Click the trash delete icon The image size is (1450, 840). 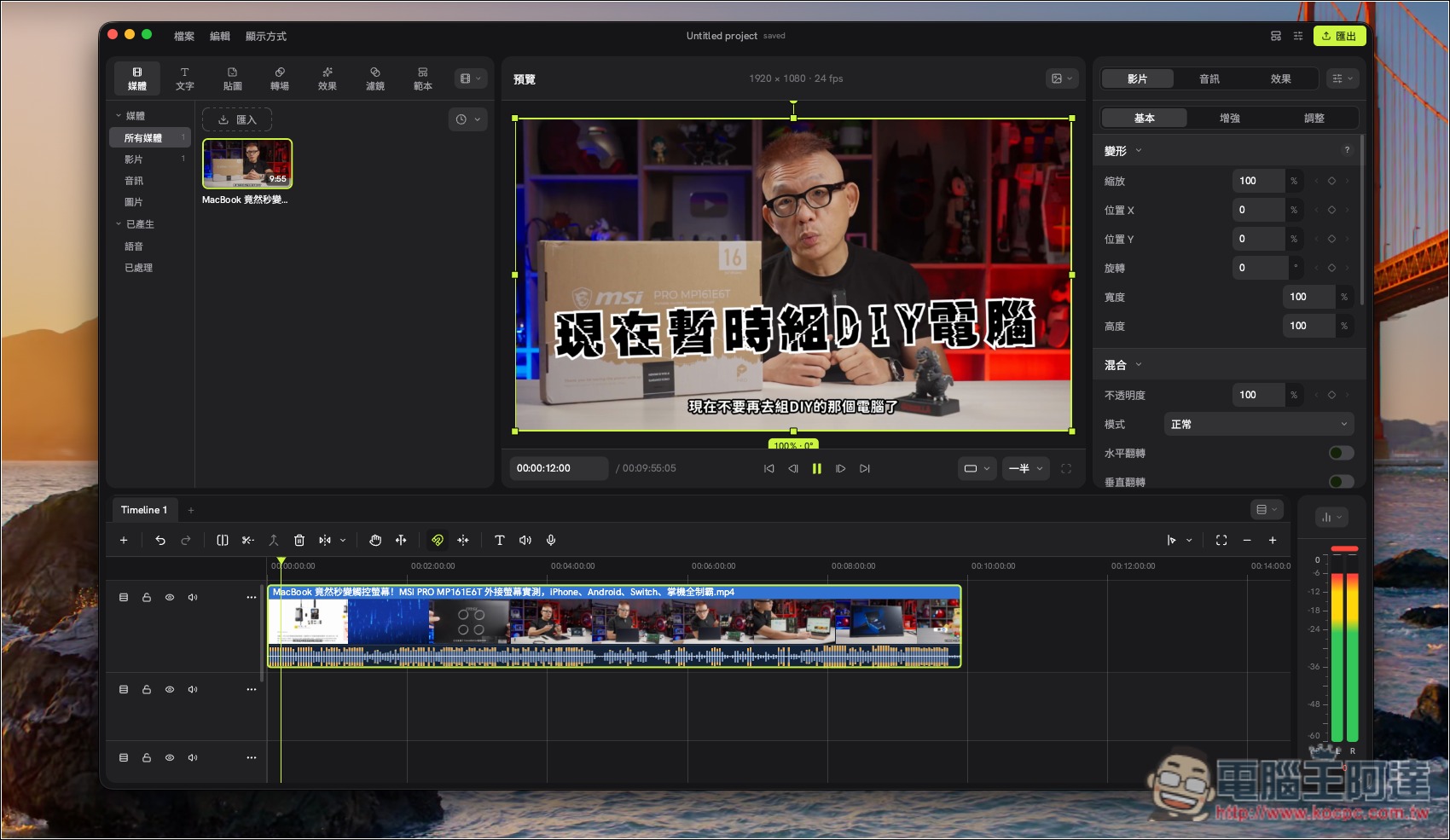pyautogui.click(x=299, y=540)
